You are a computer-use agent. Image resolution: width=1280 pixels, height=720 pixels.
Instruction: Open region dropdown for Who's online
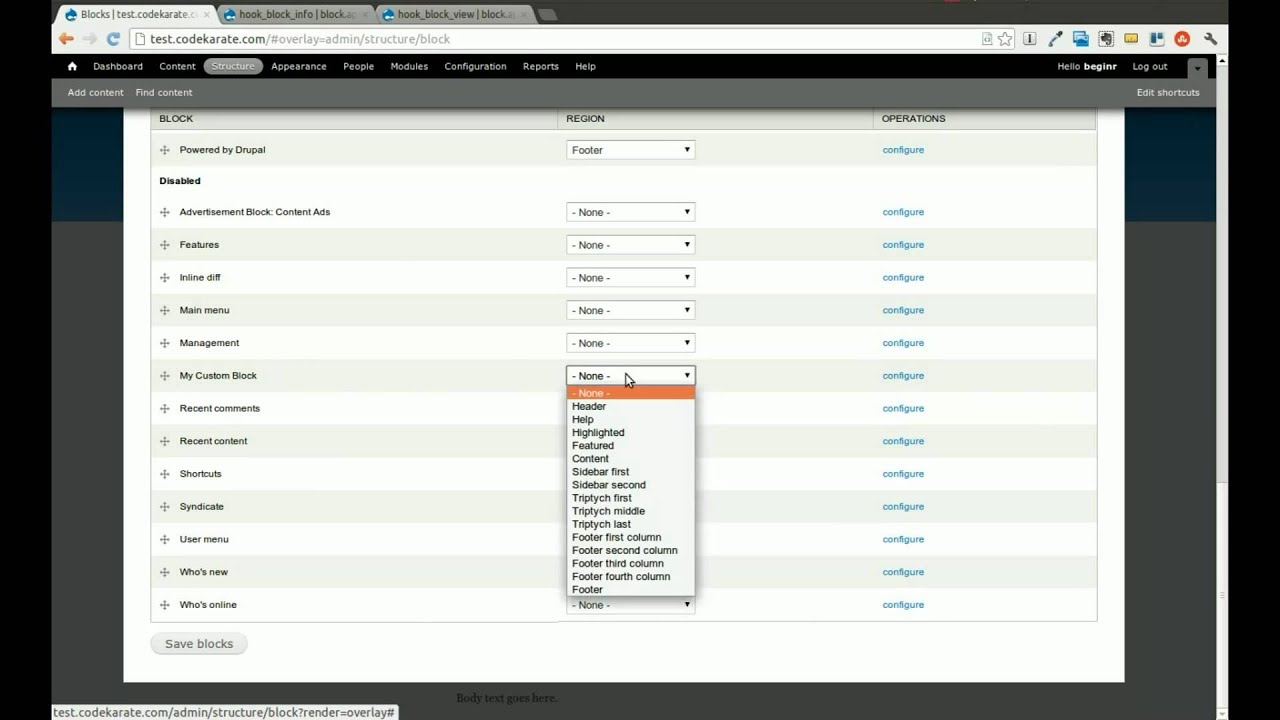tap(630, 605)
